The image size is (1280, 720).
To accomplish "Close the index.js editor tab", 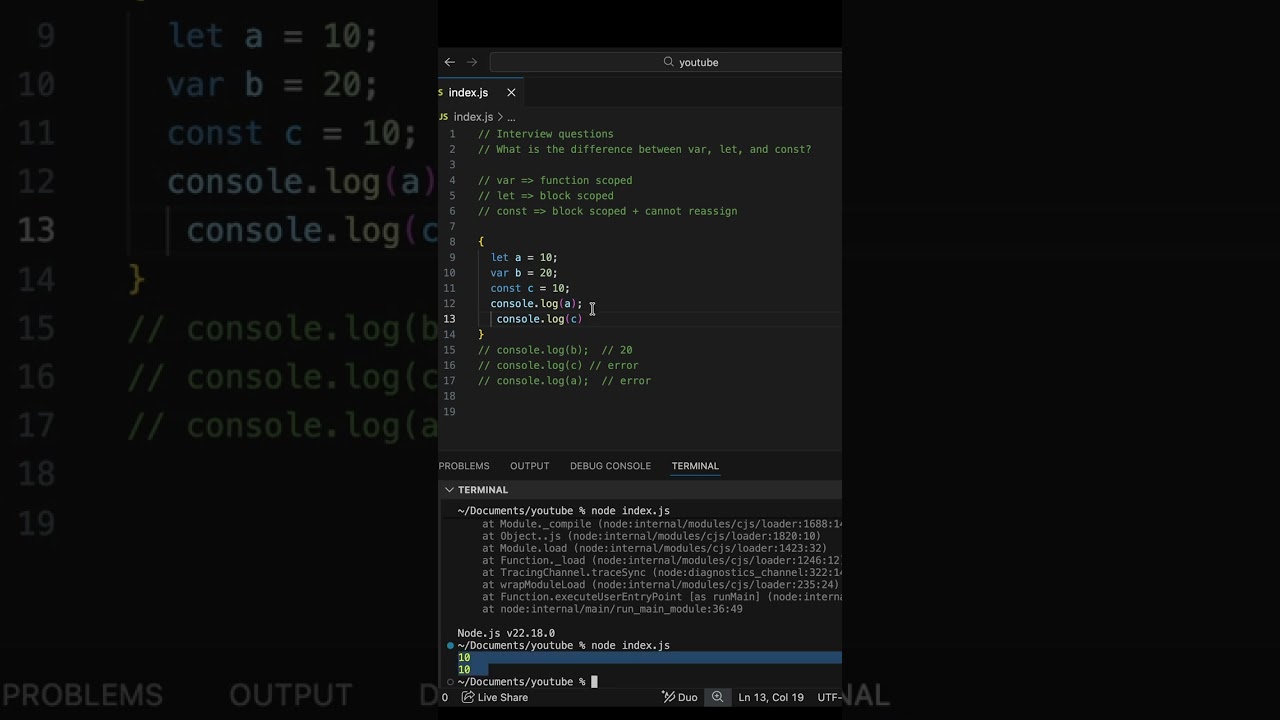I will tap(511, 92).
